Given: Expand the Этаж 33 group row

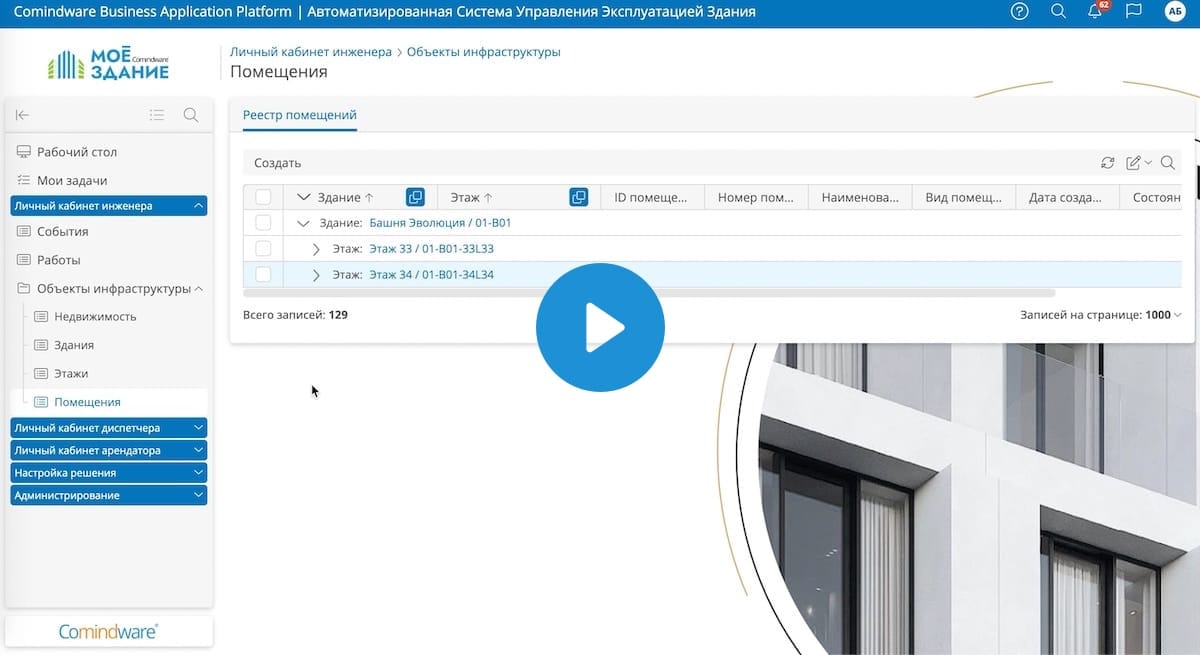Looking at the screenshot, I should [316, 249].
